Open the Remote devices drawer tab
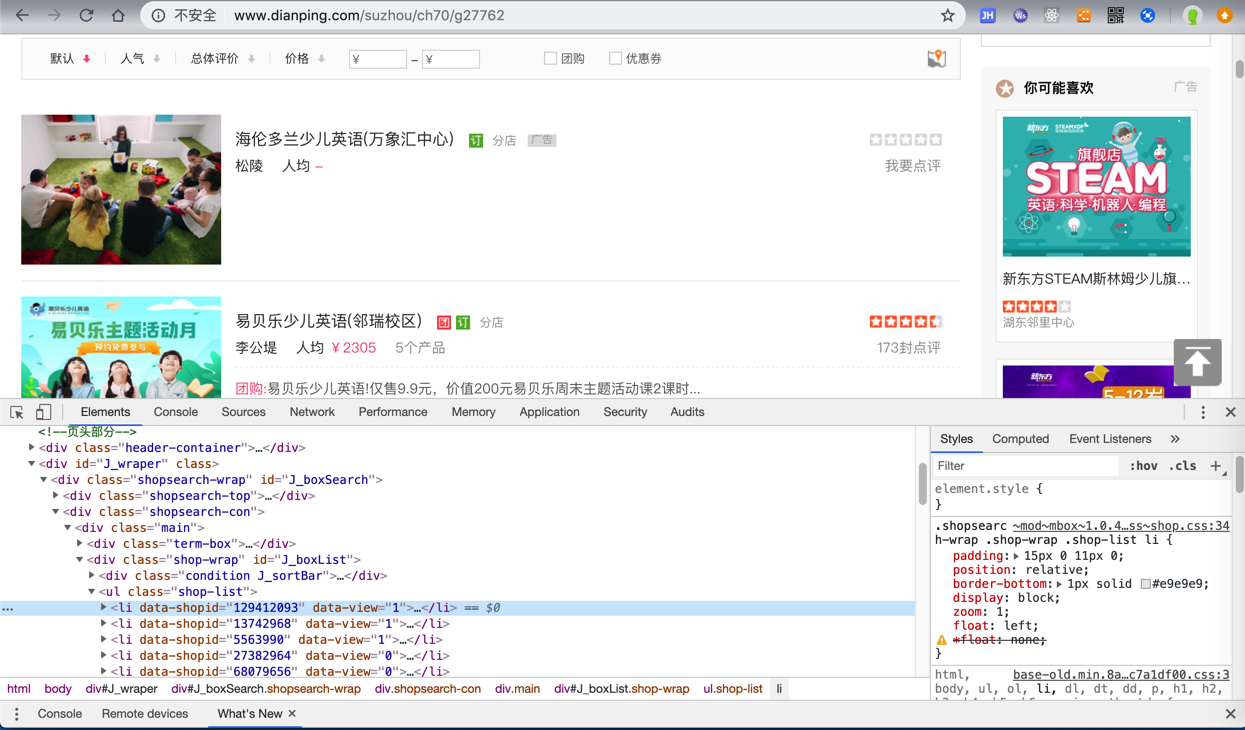1245x730 pixels. [x=145, y=714]
